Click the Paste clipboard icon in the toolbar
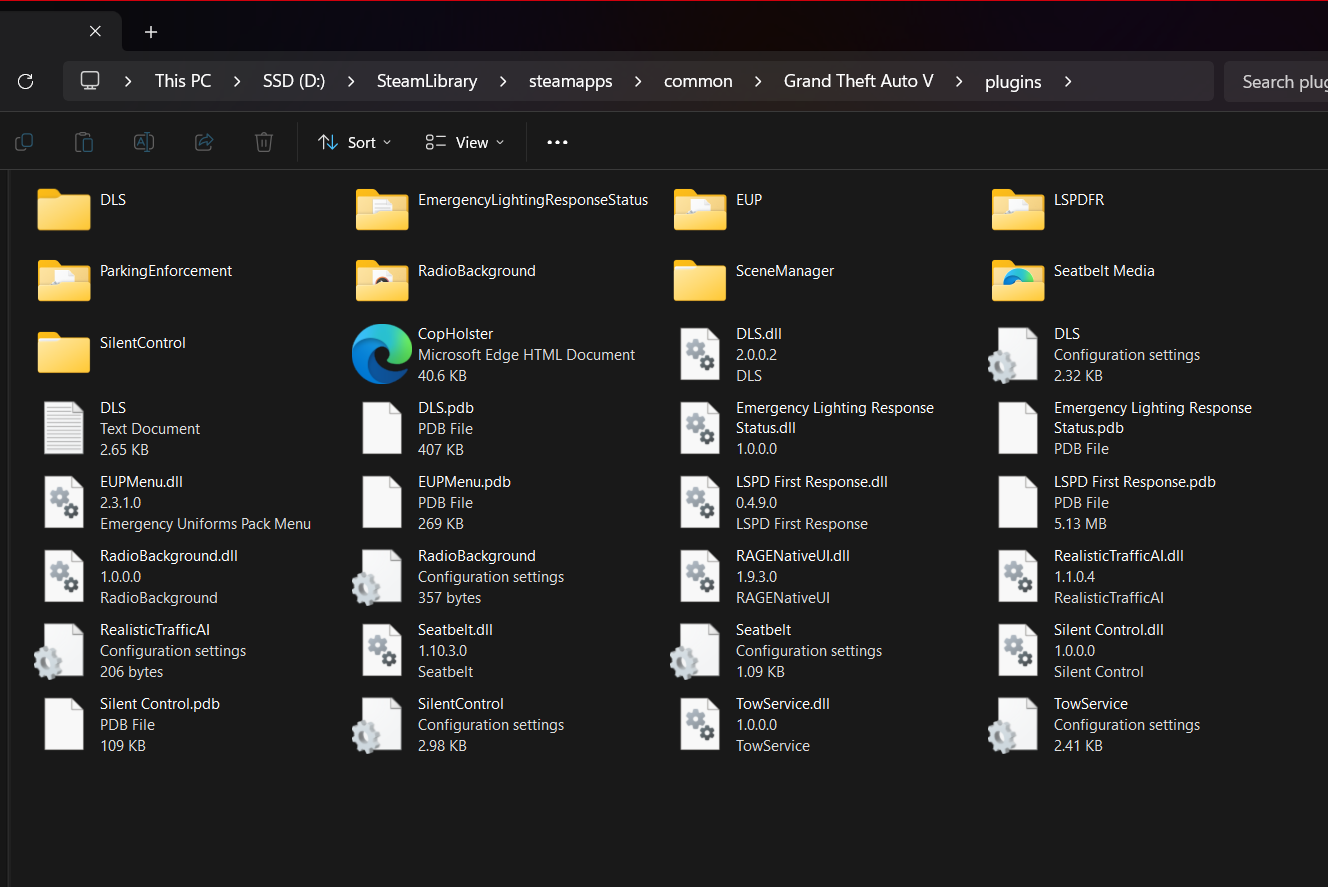The width and height of the screenshot is (1328, 887). coord(84,142)
